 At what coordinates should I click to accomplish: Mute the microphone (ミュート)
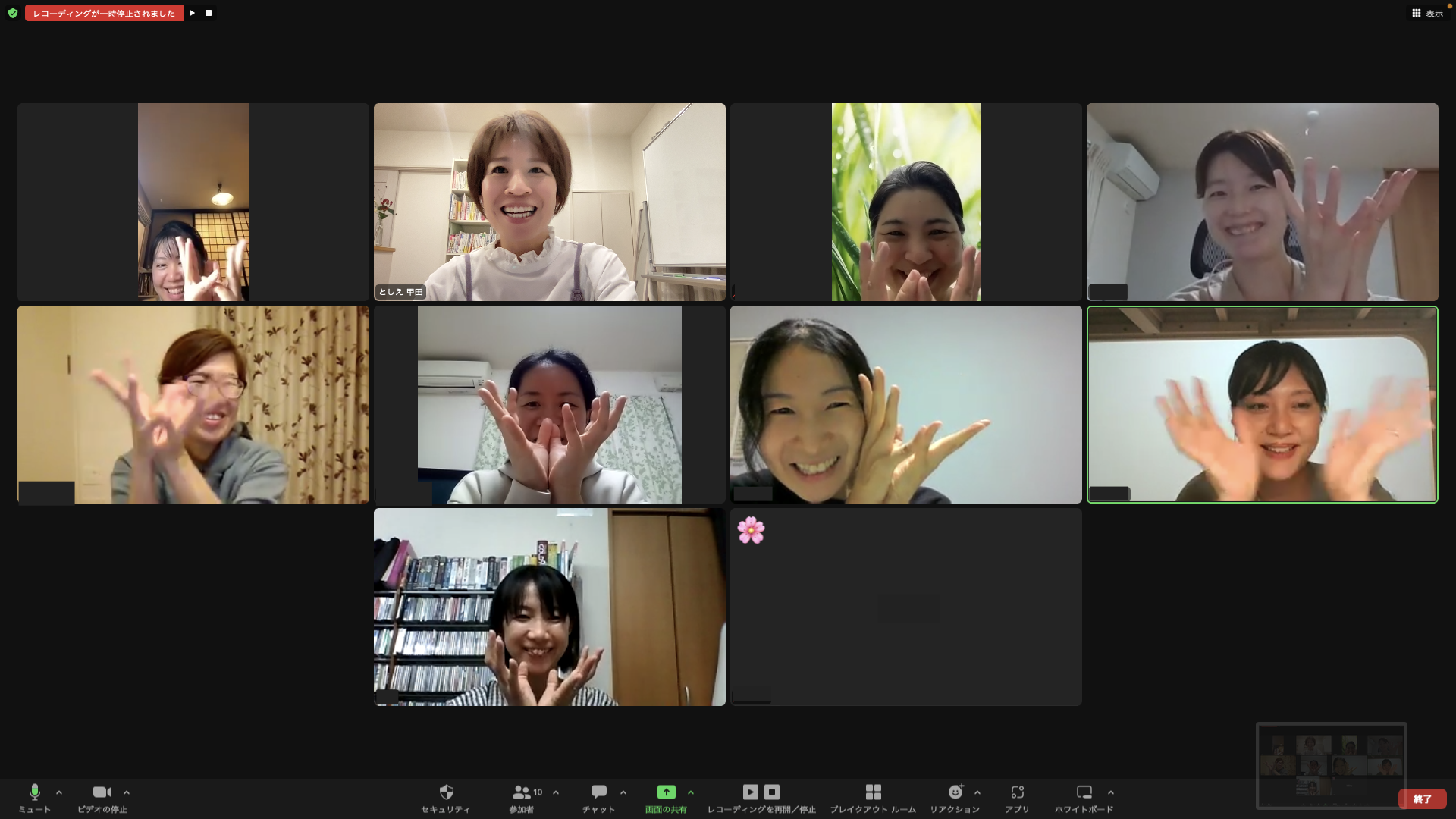click(x=34, y=798)
